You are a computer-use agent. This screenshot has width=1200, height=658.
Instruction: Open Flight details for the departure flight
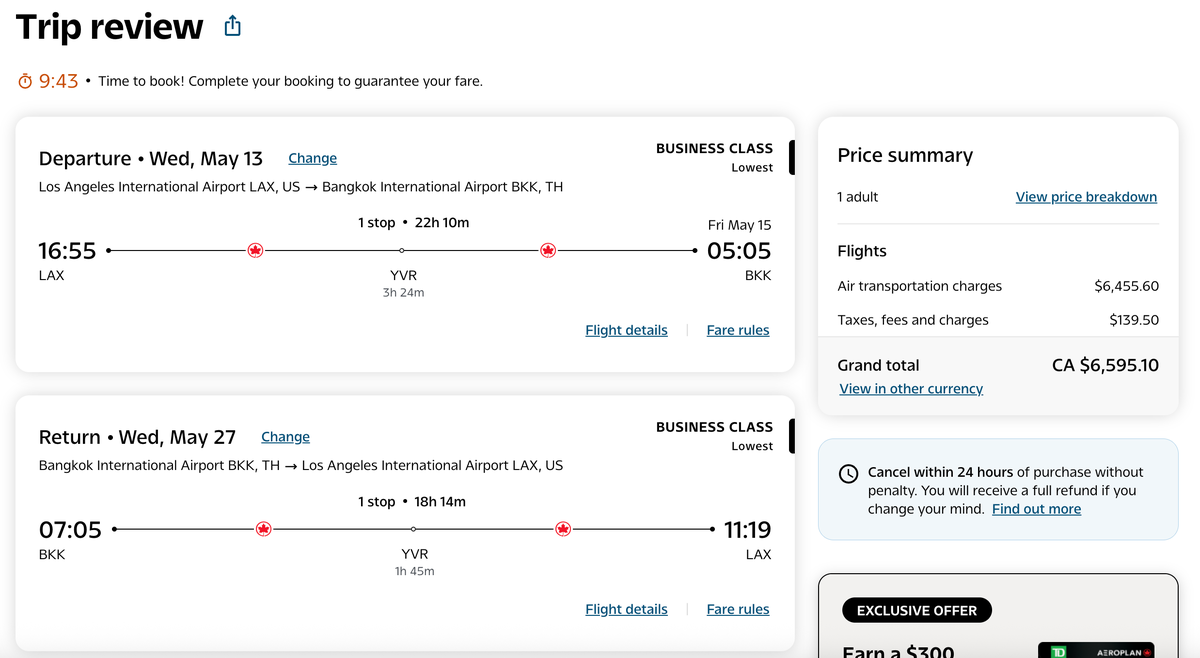click(x=626, y=330)
